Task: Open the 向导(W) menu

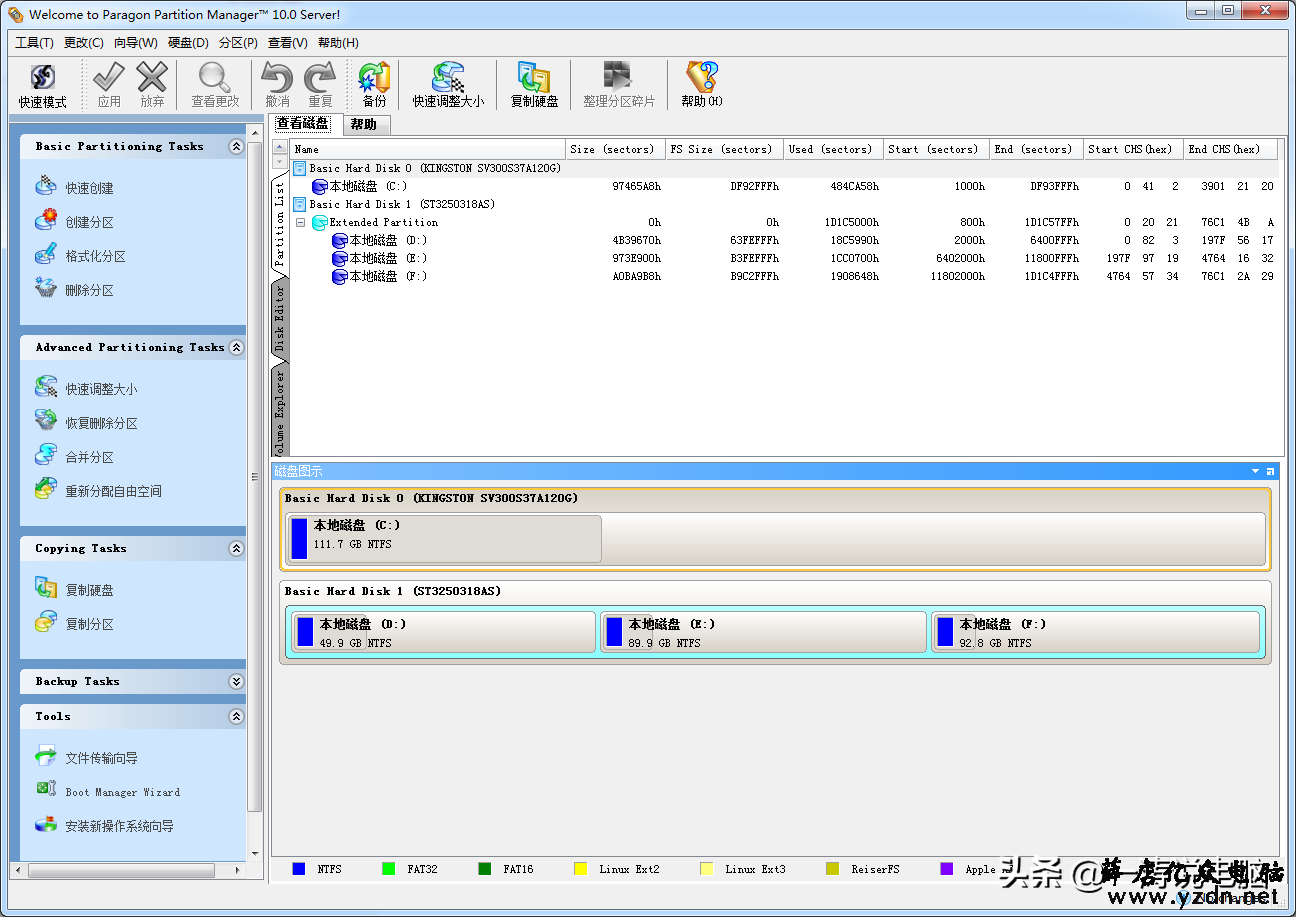Action: 136,43
